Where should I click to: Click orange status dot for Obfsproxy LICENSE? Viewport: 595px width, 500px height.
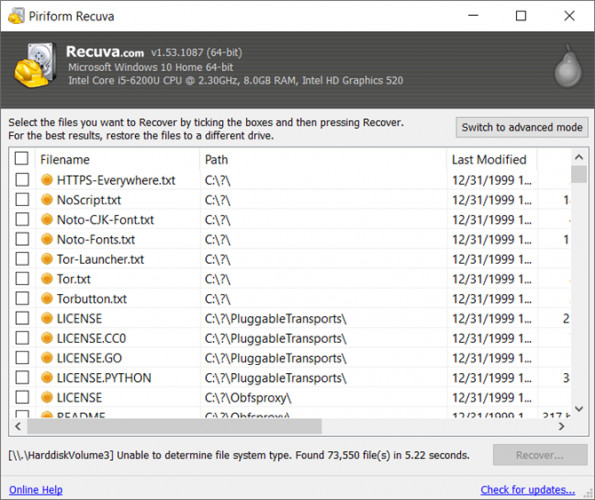[47, 397]
